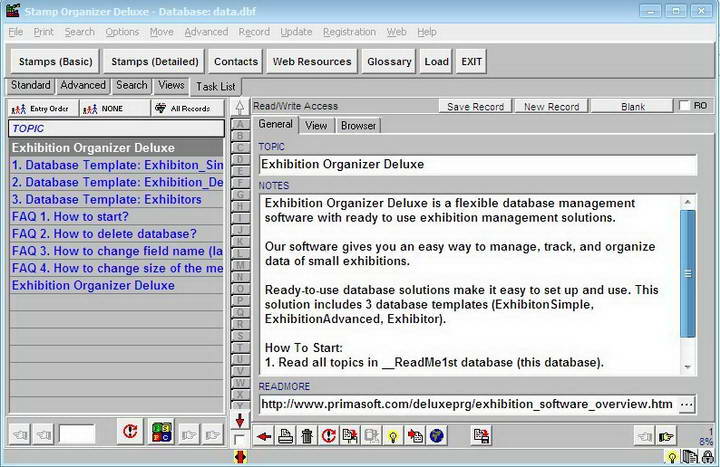Click the Stamps (Detailed) button

tap(155, 62)
